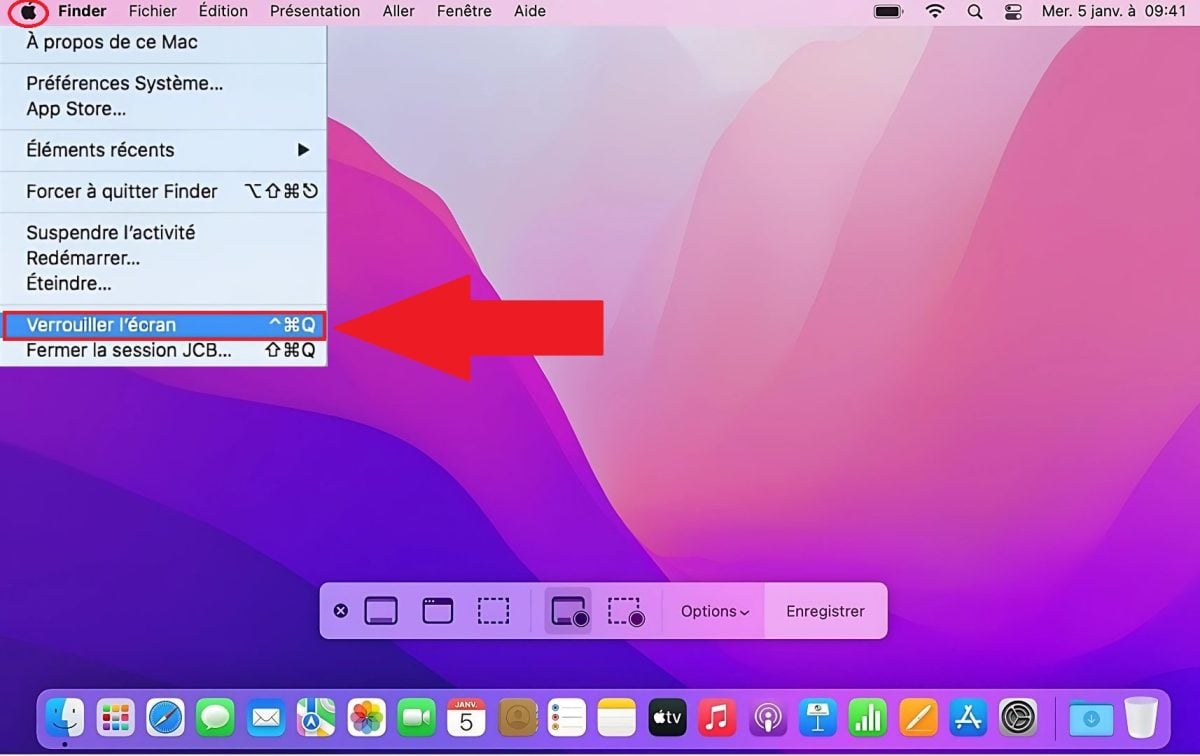The height and width of the screenshot is (756, 1200).
Task: Open Reminders from the Dock
Action: 567,717
